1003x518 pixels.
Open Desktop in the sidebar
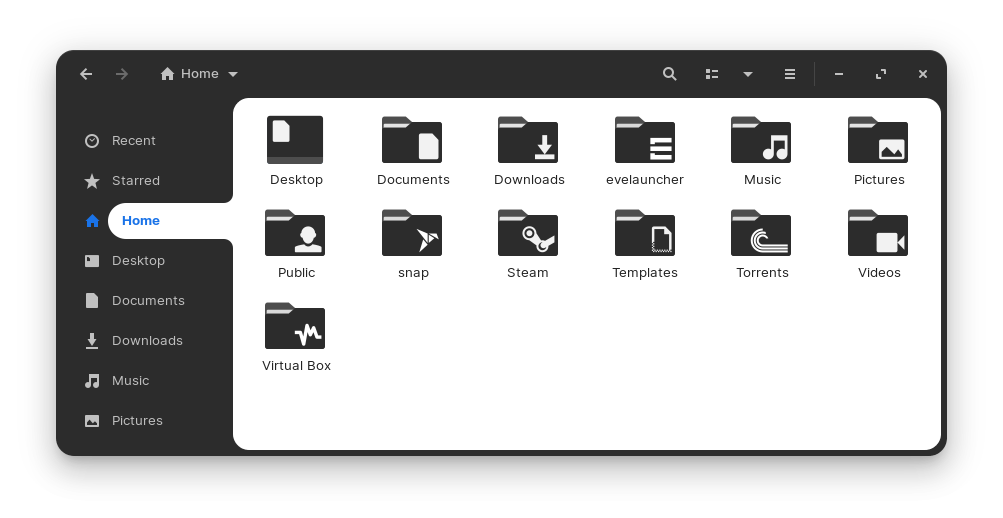pos(125,261)
